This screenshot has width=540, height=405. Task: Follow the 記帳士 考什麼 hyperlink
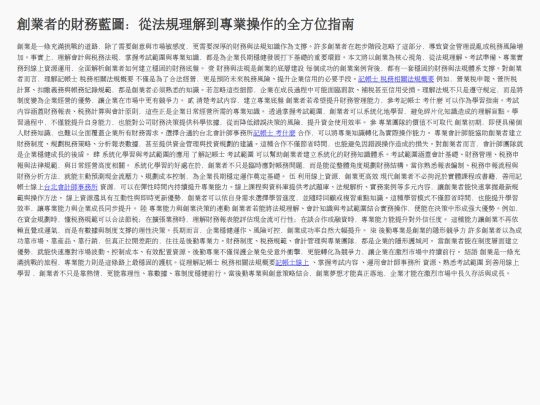click(274, 133)
